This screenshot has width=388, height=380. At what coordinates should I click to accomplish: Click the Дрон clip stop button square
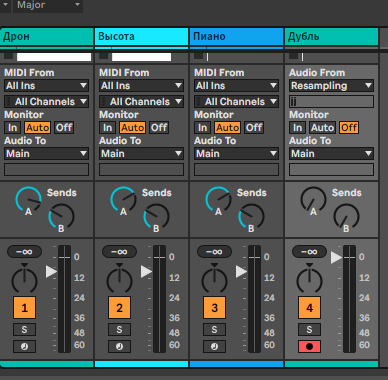tap(9, 56)
